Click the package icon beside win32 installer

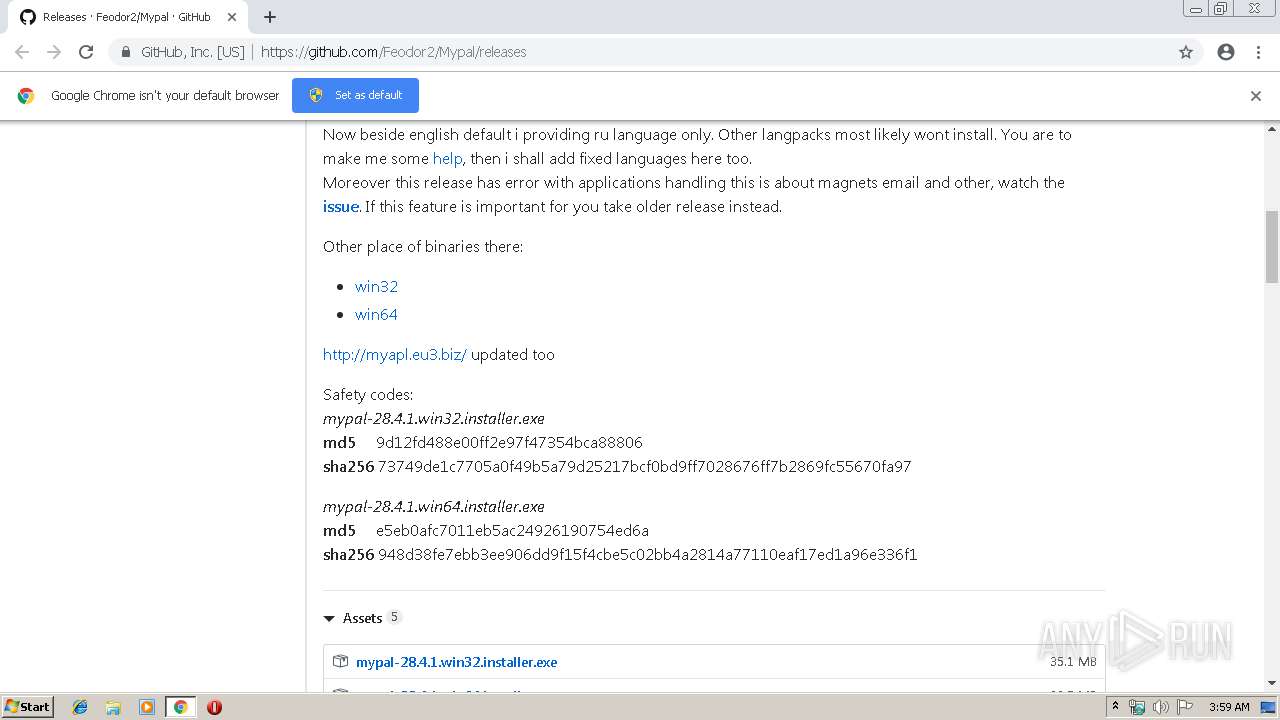340,661
